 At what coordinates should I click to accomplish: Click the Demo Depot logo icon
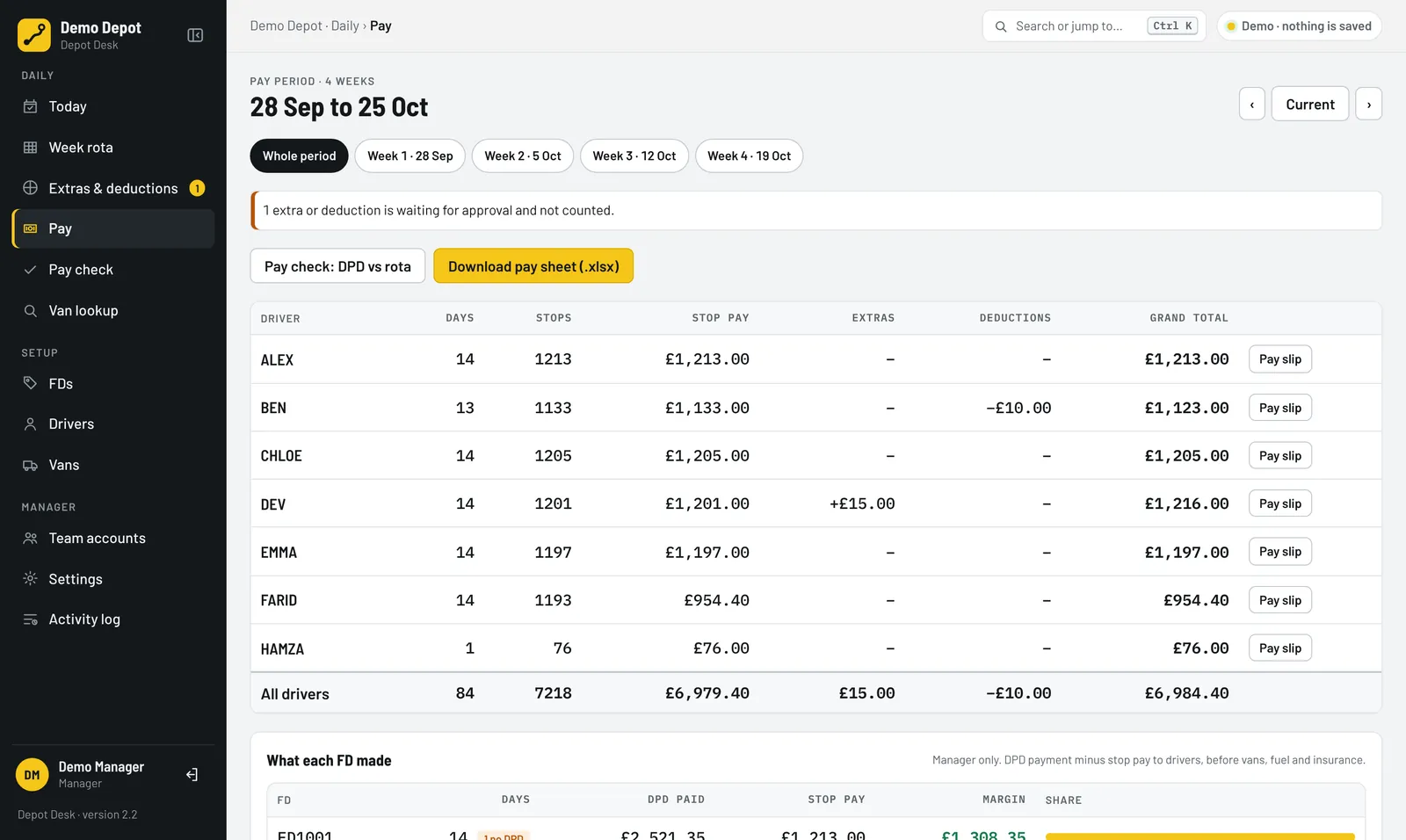pyautogui.click(x=34, y=35)
